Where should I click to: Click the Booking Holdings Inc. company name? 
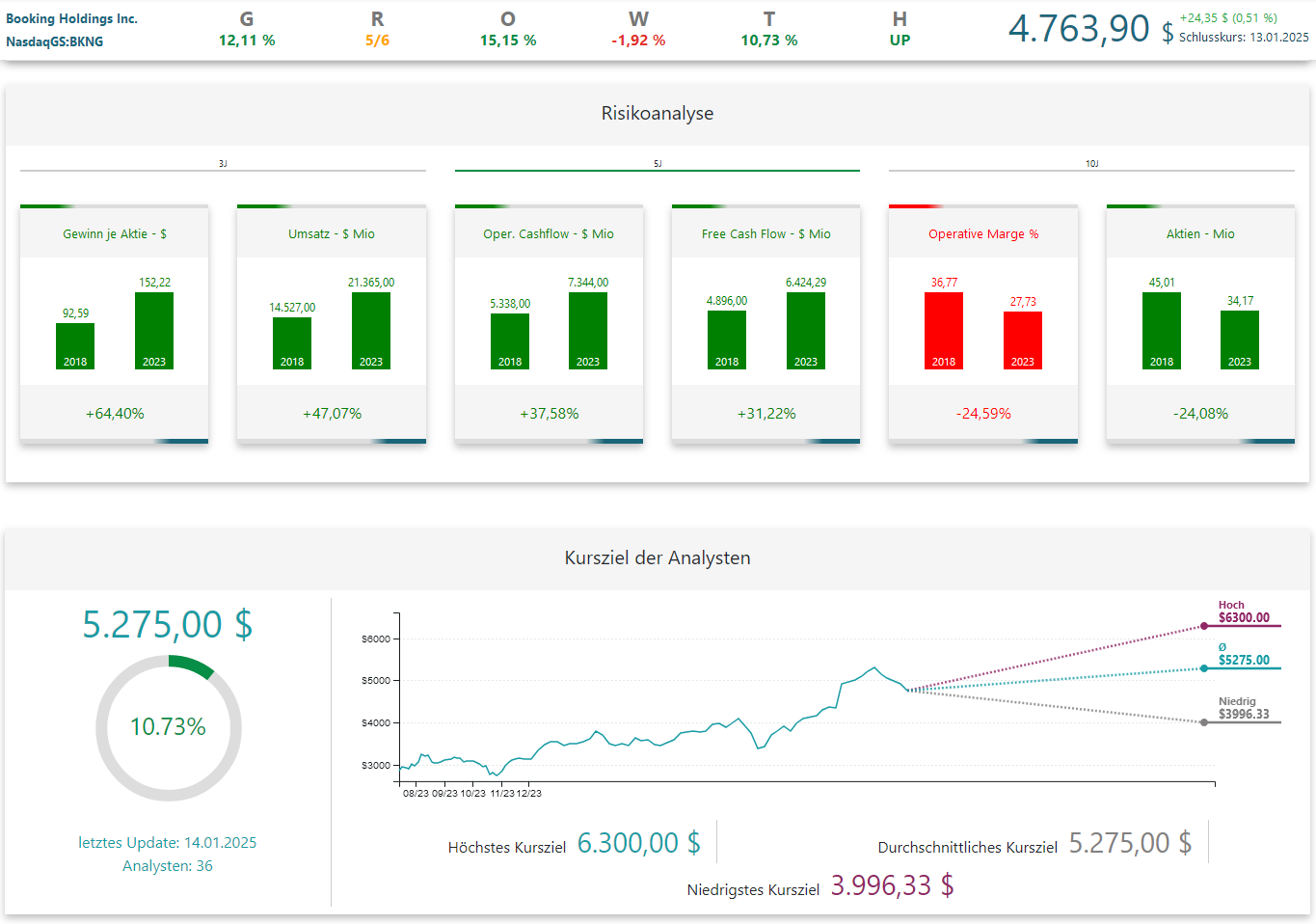tap(71, 18)
